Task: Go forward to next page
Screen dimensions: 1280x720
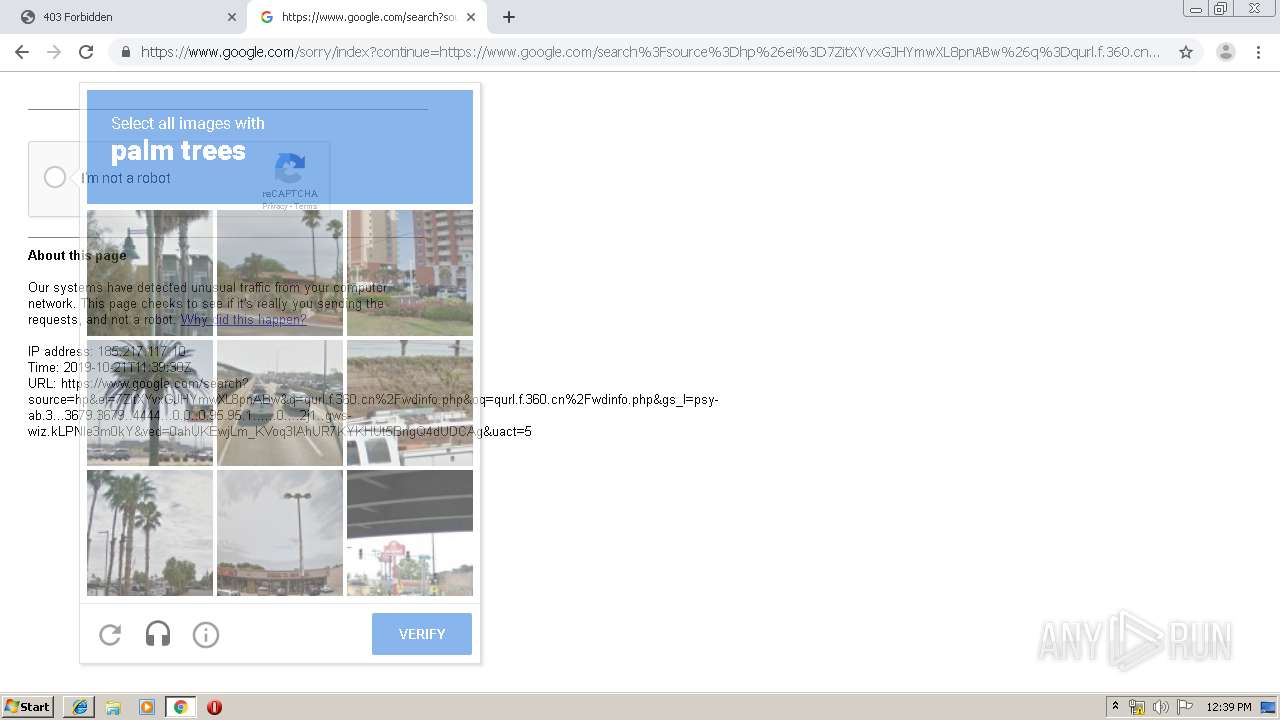Action: click(54, 52)
